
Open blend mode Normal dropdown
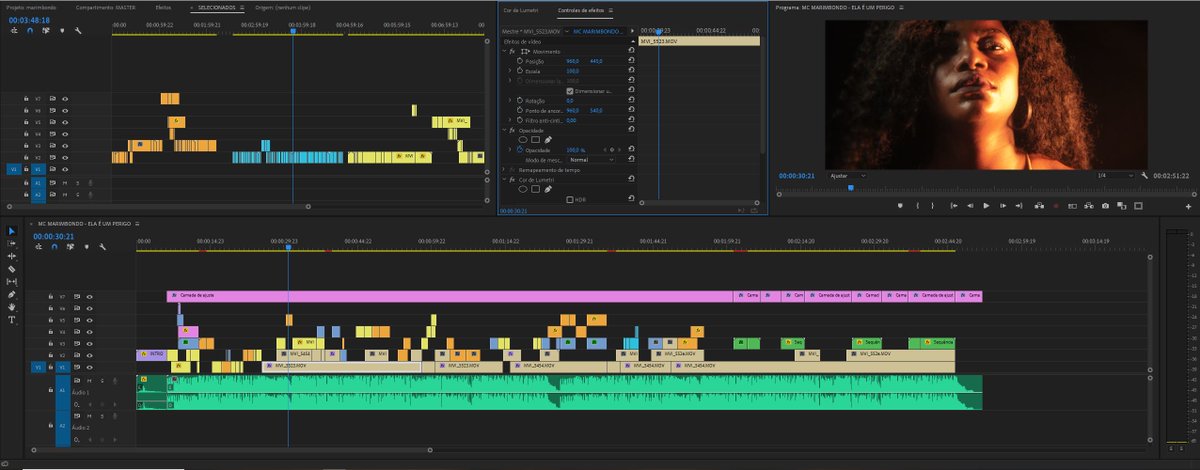[x=591, y=159]
